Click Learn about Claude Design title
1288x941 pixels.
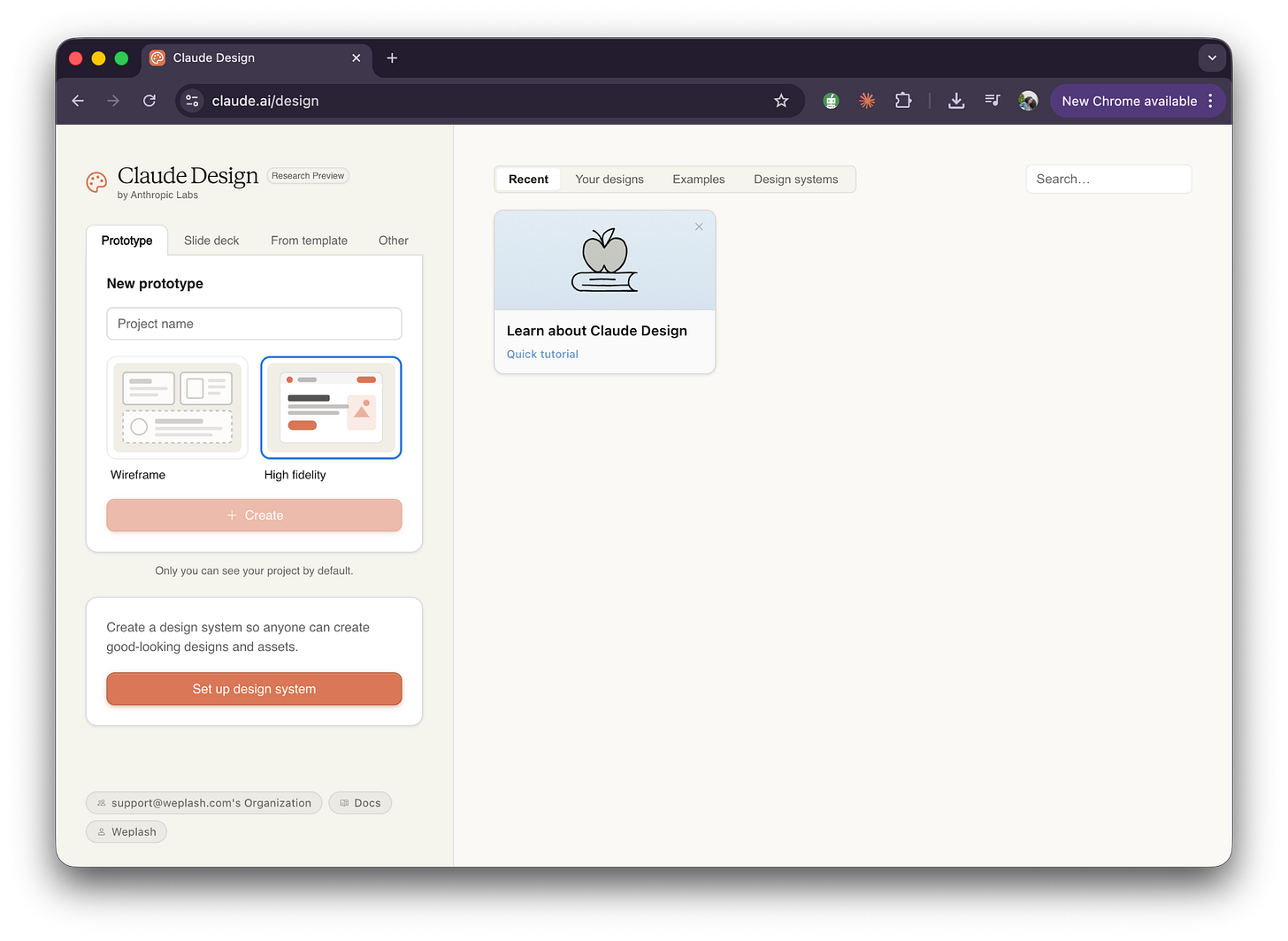point(597,331)
